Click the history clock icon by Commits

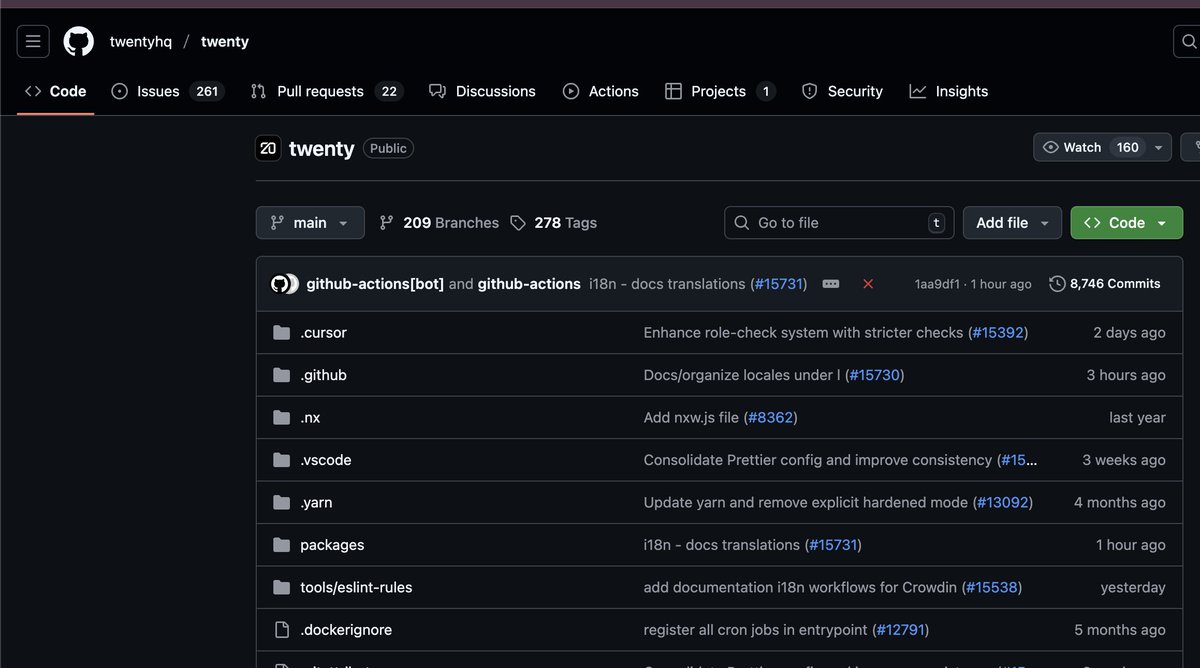point(1057,284)
